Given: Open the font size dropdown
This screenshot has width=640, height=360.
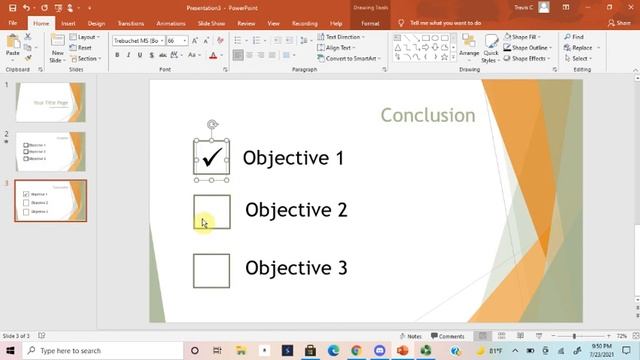Looking at the screenshot, I should [x=185, y=41].
